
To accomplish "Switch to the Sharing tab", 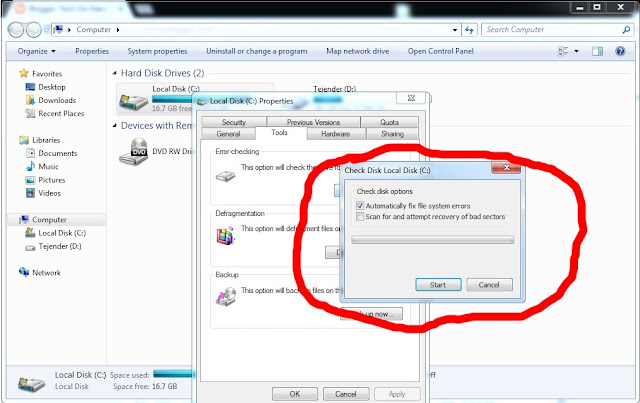I will (x=392, y=134).
